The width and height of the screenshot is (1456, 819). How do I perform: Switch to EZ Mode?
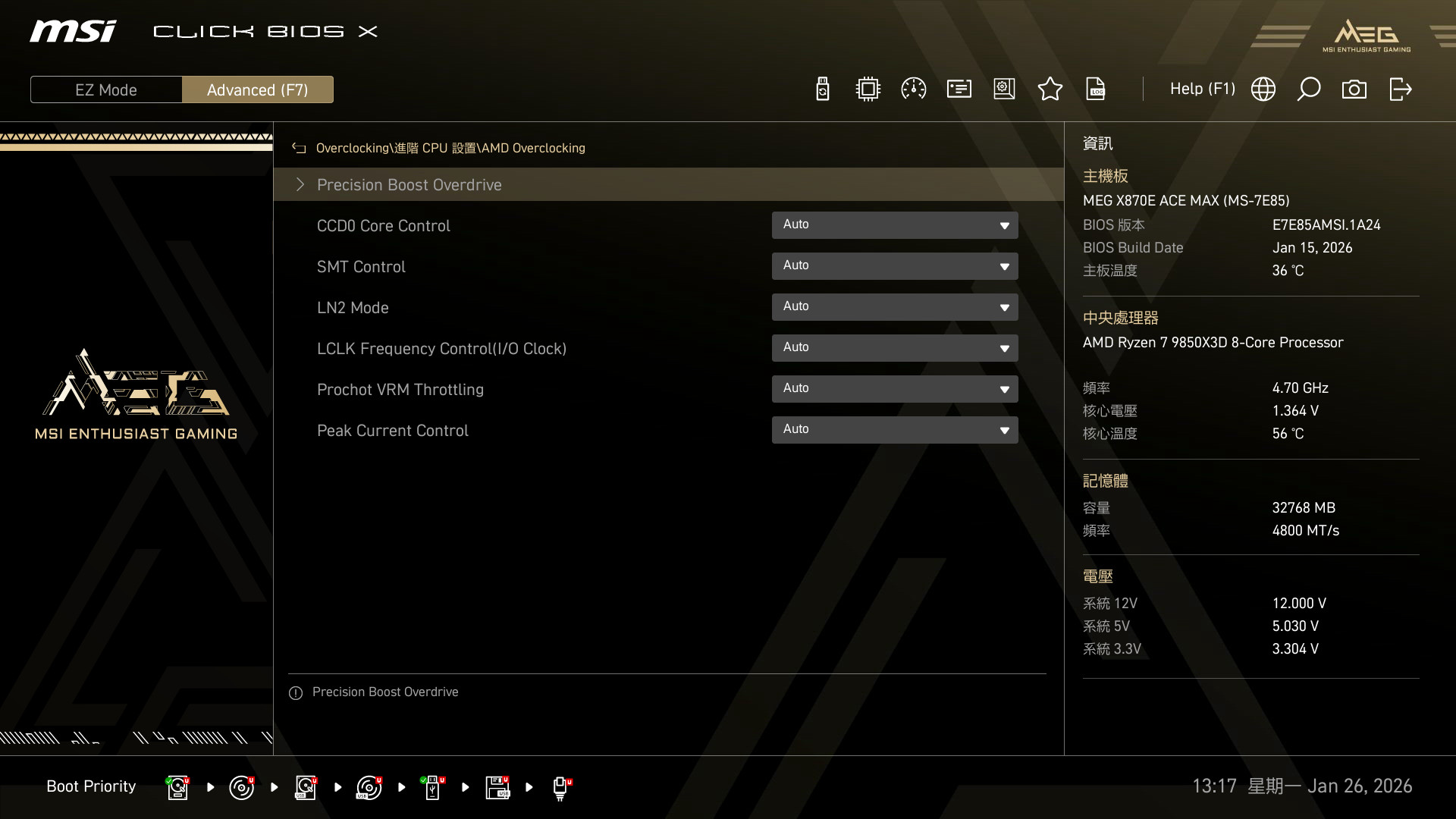pos(106,89)
